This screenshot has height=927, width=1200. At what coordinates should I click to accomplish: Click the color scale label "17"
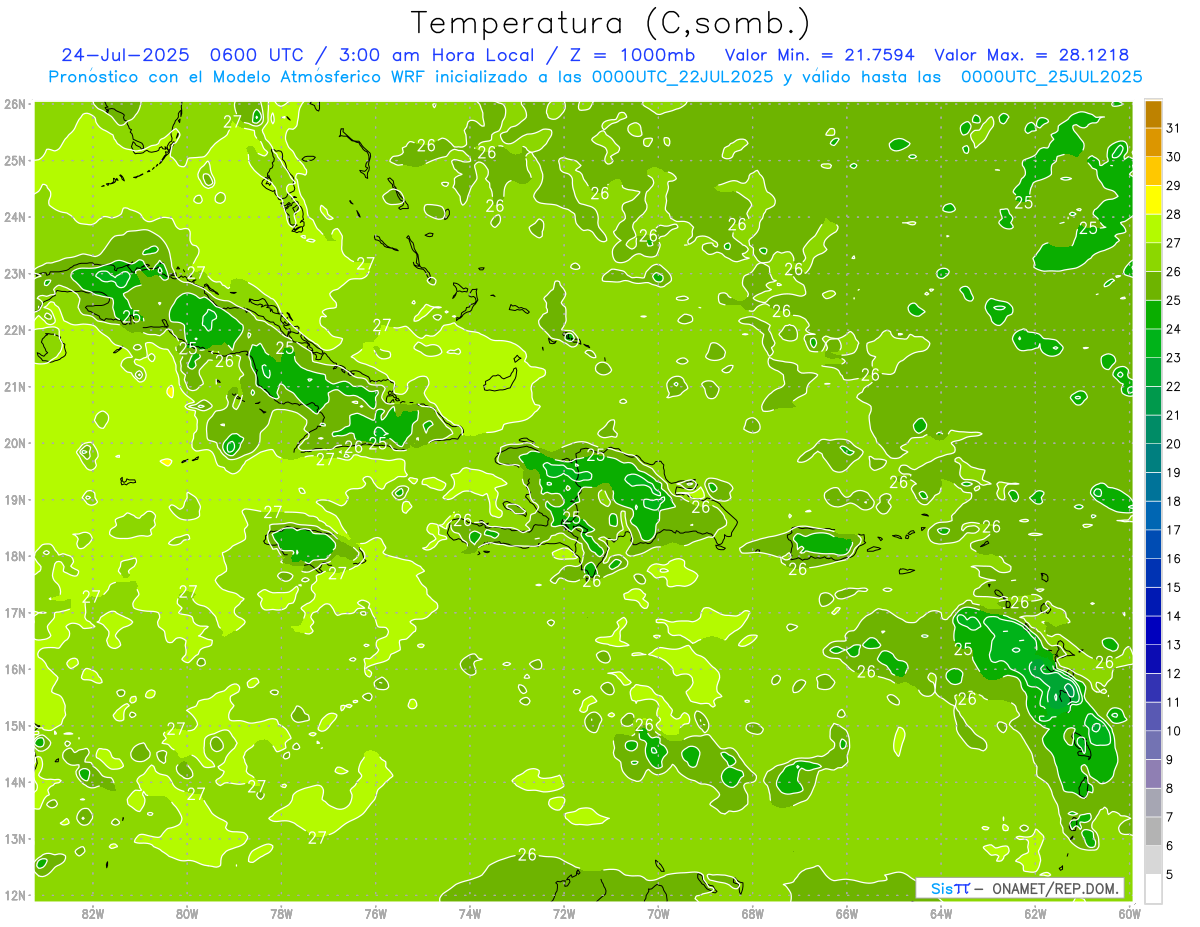[x=1174, y=530]
